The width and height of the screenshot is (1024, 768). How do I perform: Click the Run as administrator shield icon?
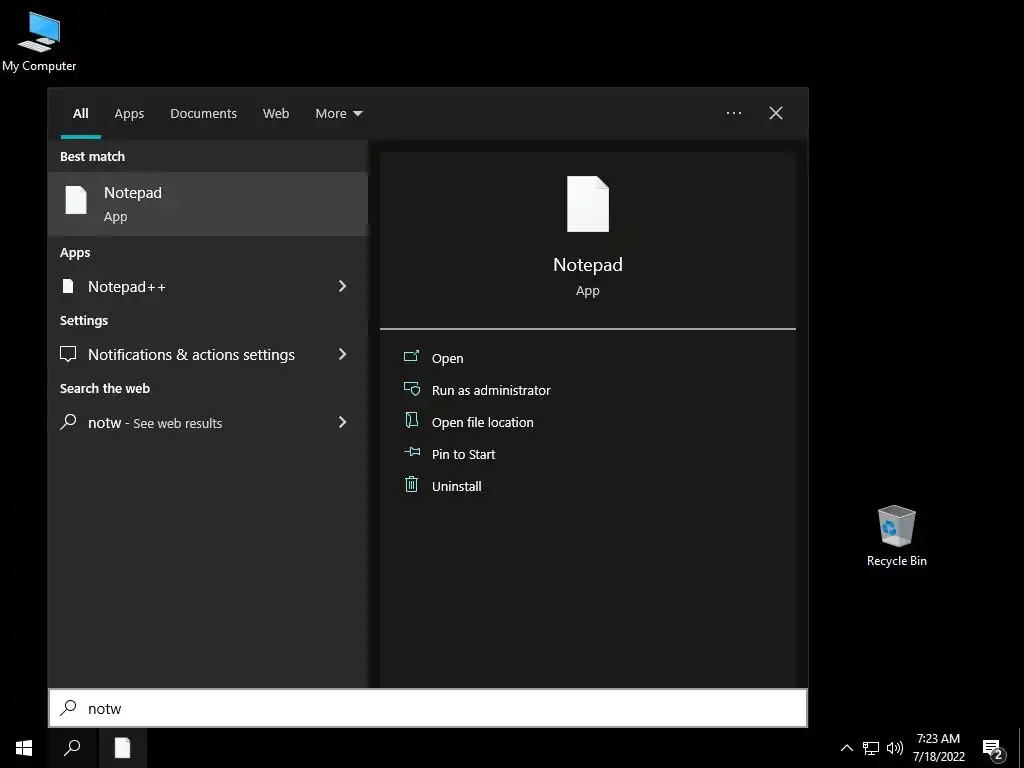coord(411,389)
